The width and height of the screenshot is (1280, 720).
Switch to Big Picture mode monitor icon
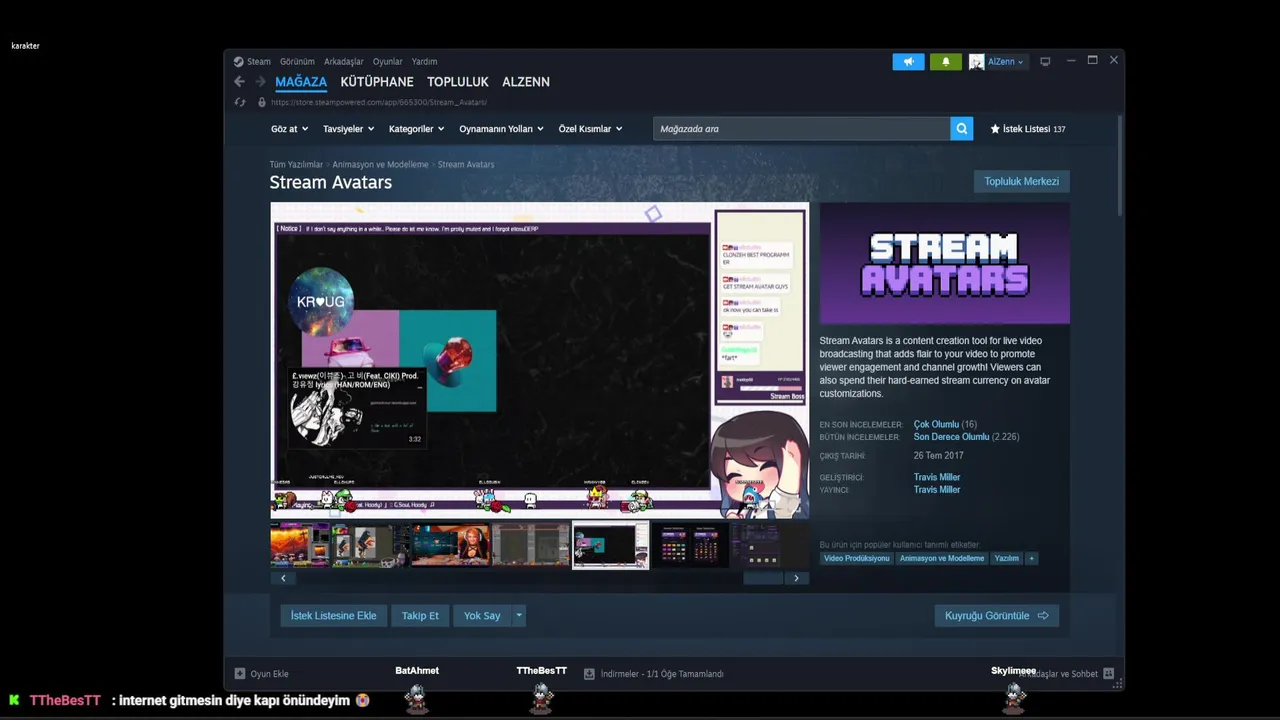pyautogui.click(x=1045, y=62)
